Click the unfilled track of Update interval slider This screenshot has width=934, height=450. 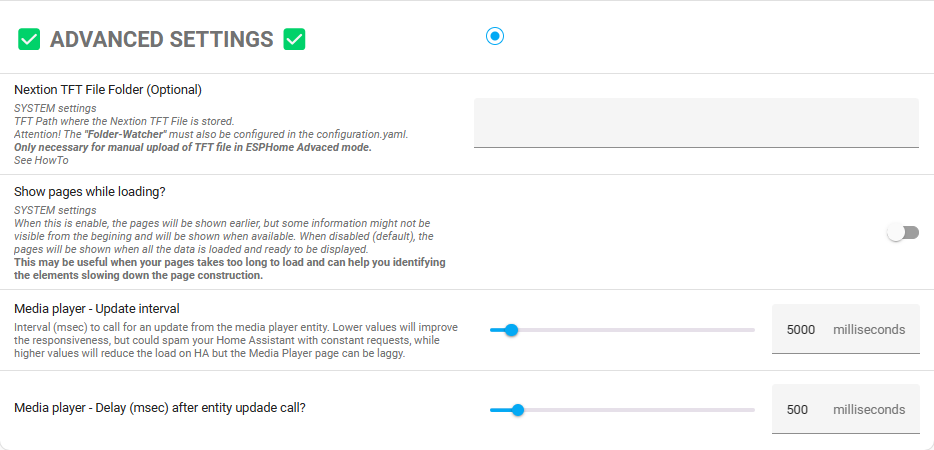(640, 329)
